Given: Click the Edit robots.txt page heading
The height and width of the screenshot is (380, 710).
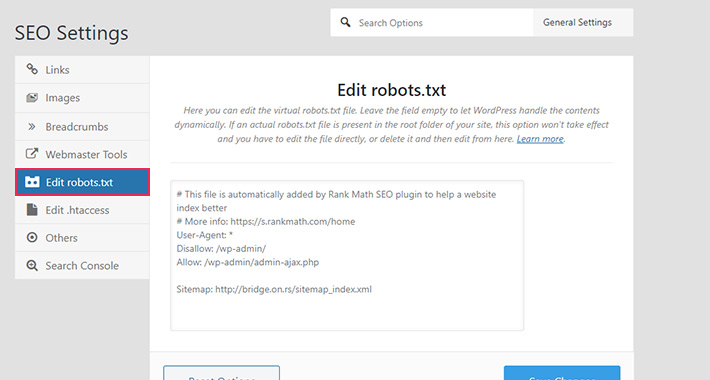Looking at the screenshot, I should 392,90.
